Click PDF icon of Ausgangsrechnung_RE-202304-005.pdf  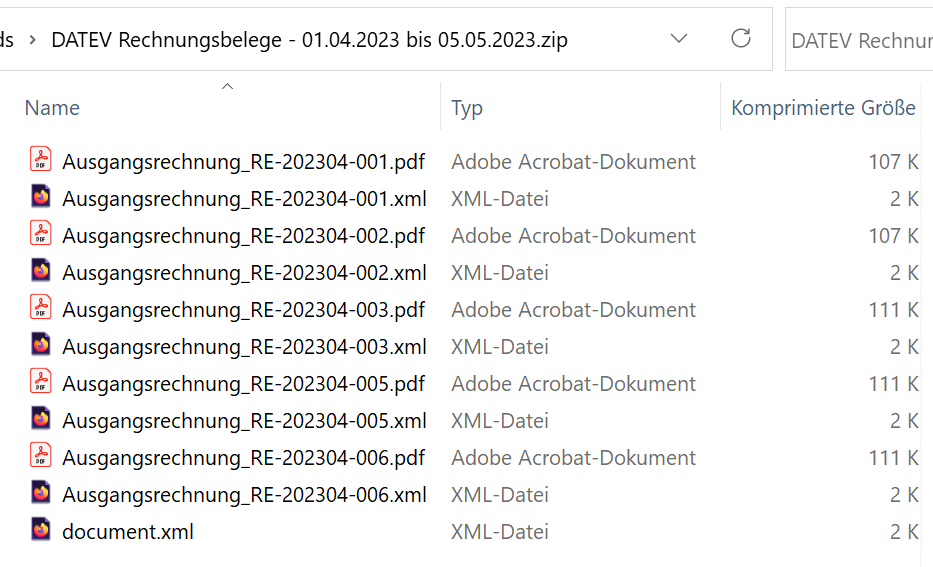(x=41, y=381)
